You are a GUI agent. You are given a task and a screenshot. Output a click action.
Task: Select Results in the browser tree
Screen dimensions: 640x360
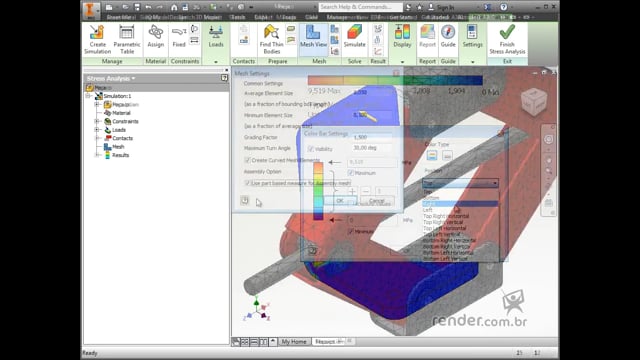tap(120, 155)
